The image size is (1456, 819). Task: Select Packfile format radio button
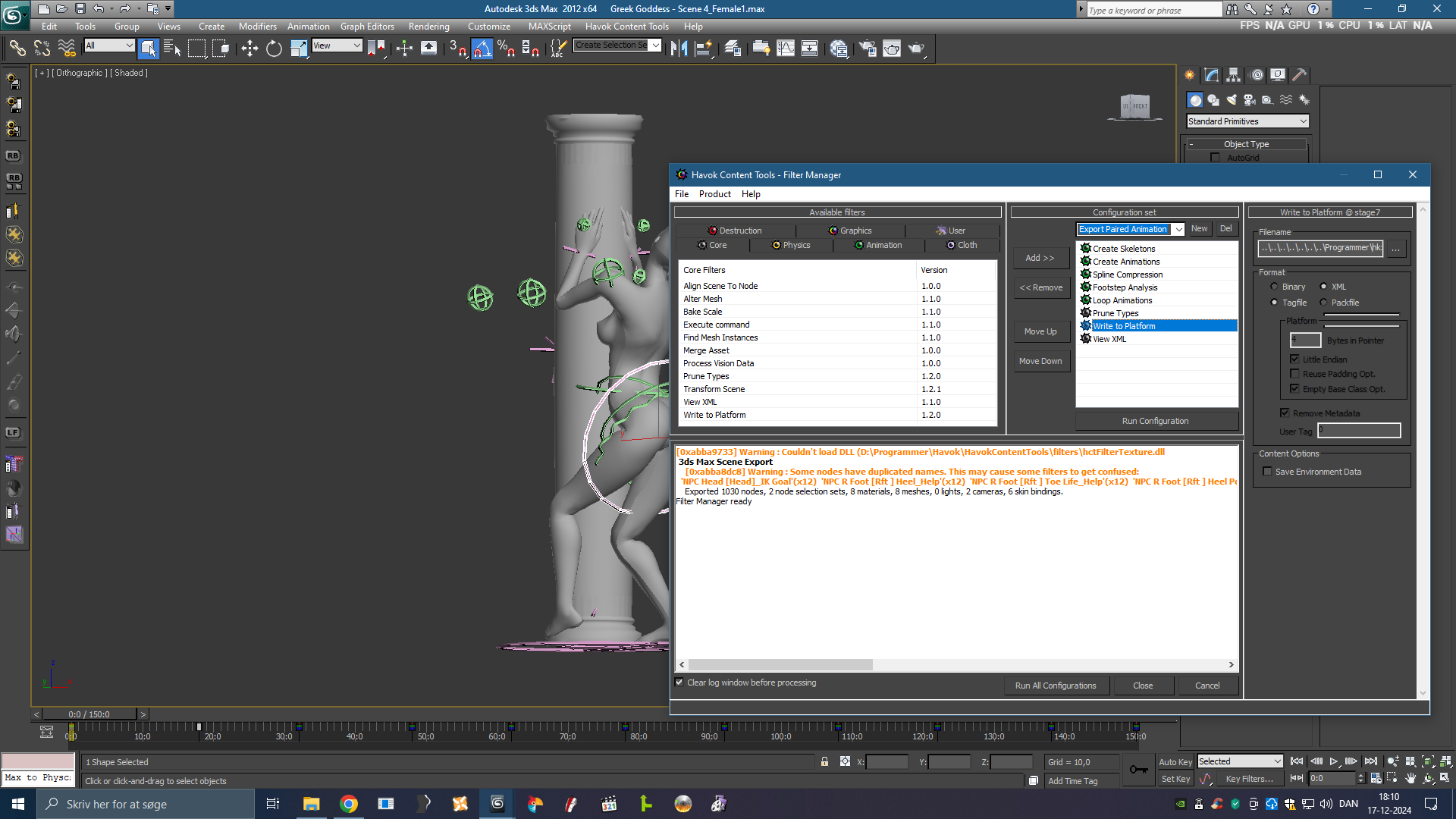(x=1323, y=303)
